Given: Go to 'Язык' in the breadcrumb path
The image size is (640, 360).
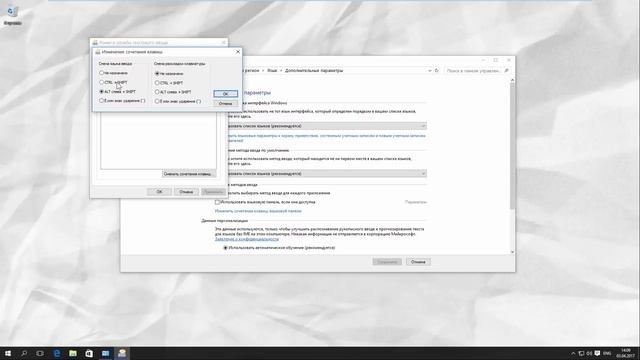Looking at the screenshot, I should [x=272, y=71].
